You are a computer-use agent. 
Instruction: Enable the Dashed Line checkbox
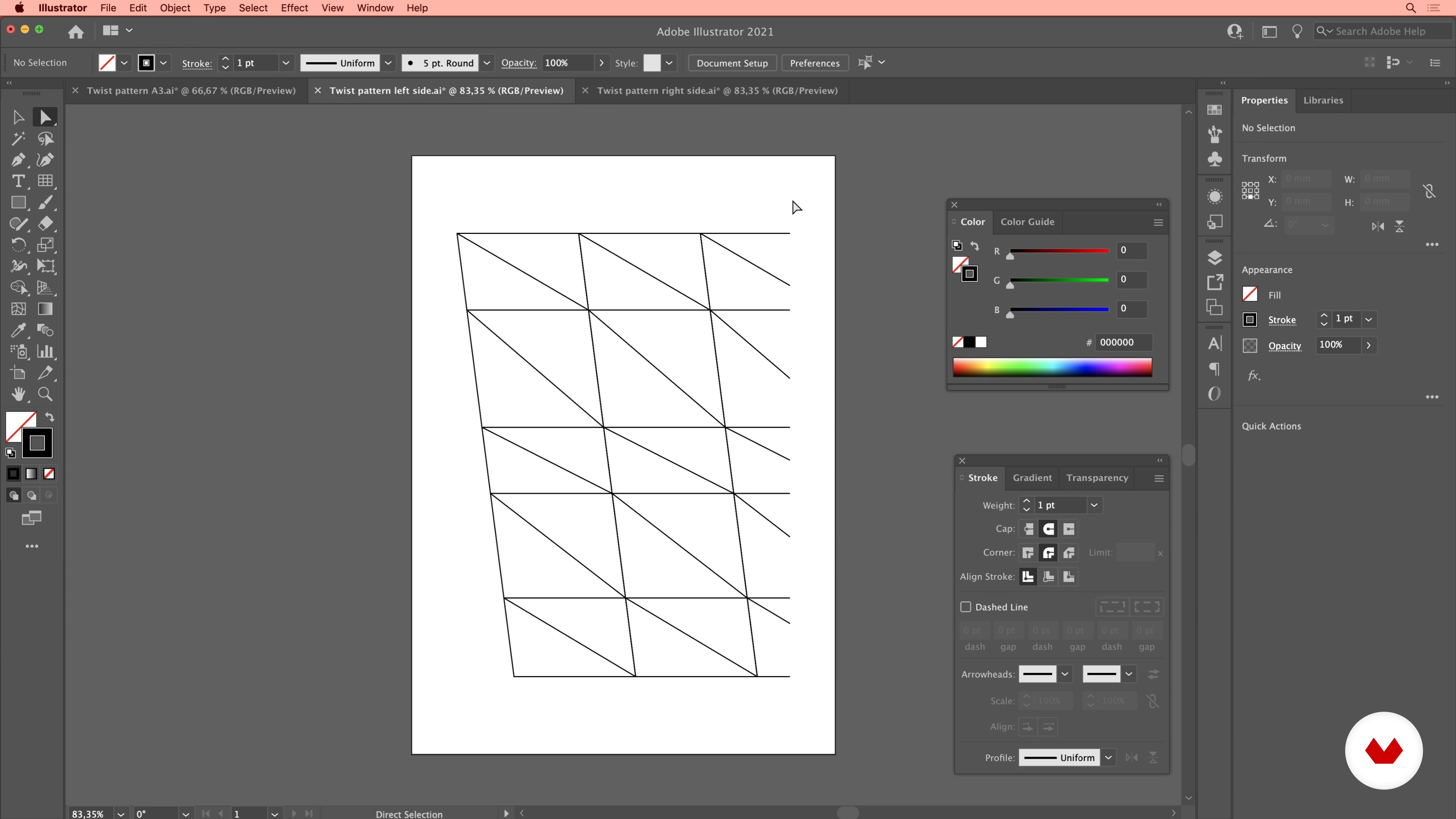965,607
